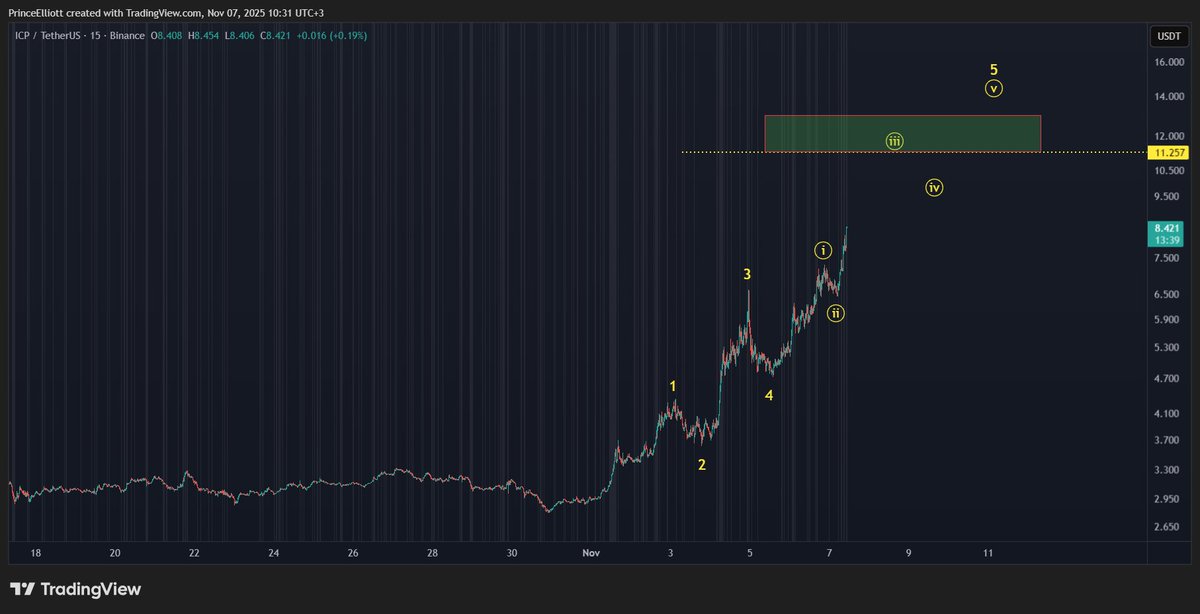Click the 10.500 price scale label
1200x614 pixels.
pos(1168,171)
